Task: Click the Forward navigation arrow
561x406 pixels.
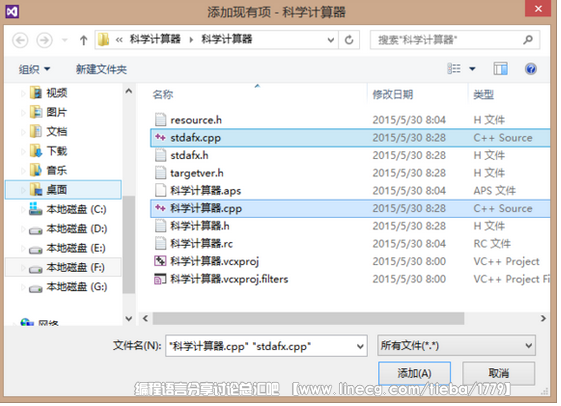Action: pyautogui.click(x=44, y=40)
